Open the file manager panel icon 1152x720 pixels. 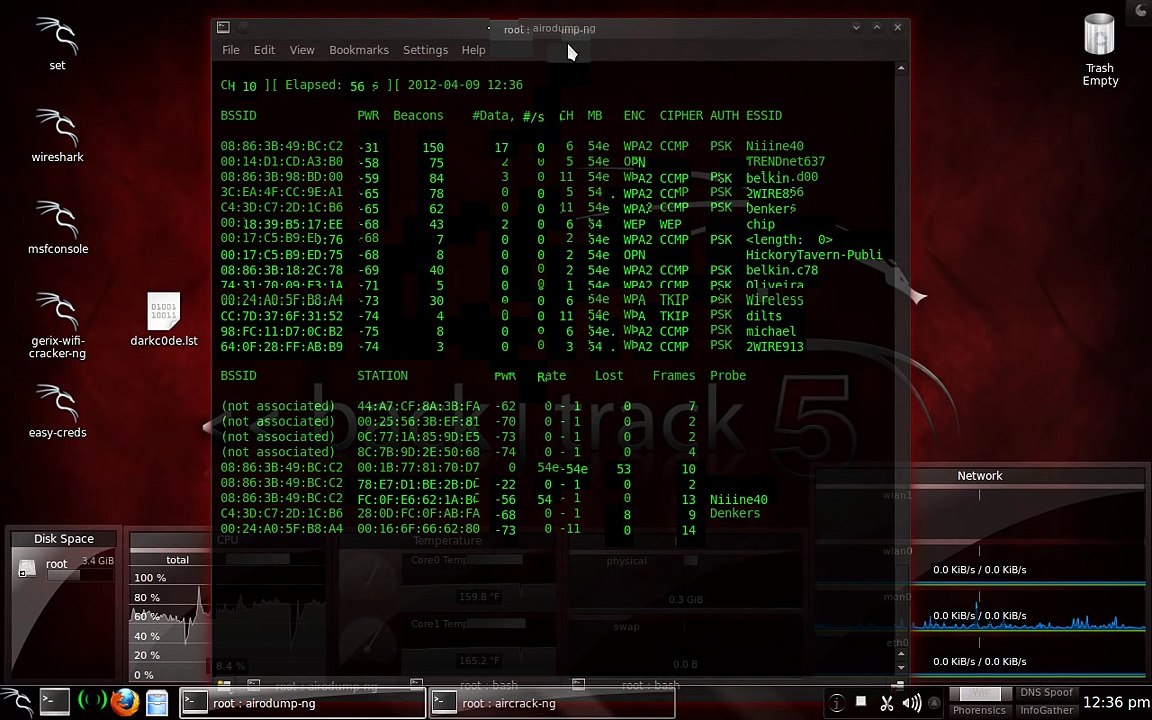click(x=156, y=702)
